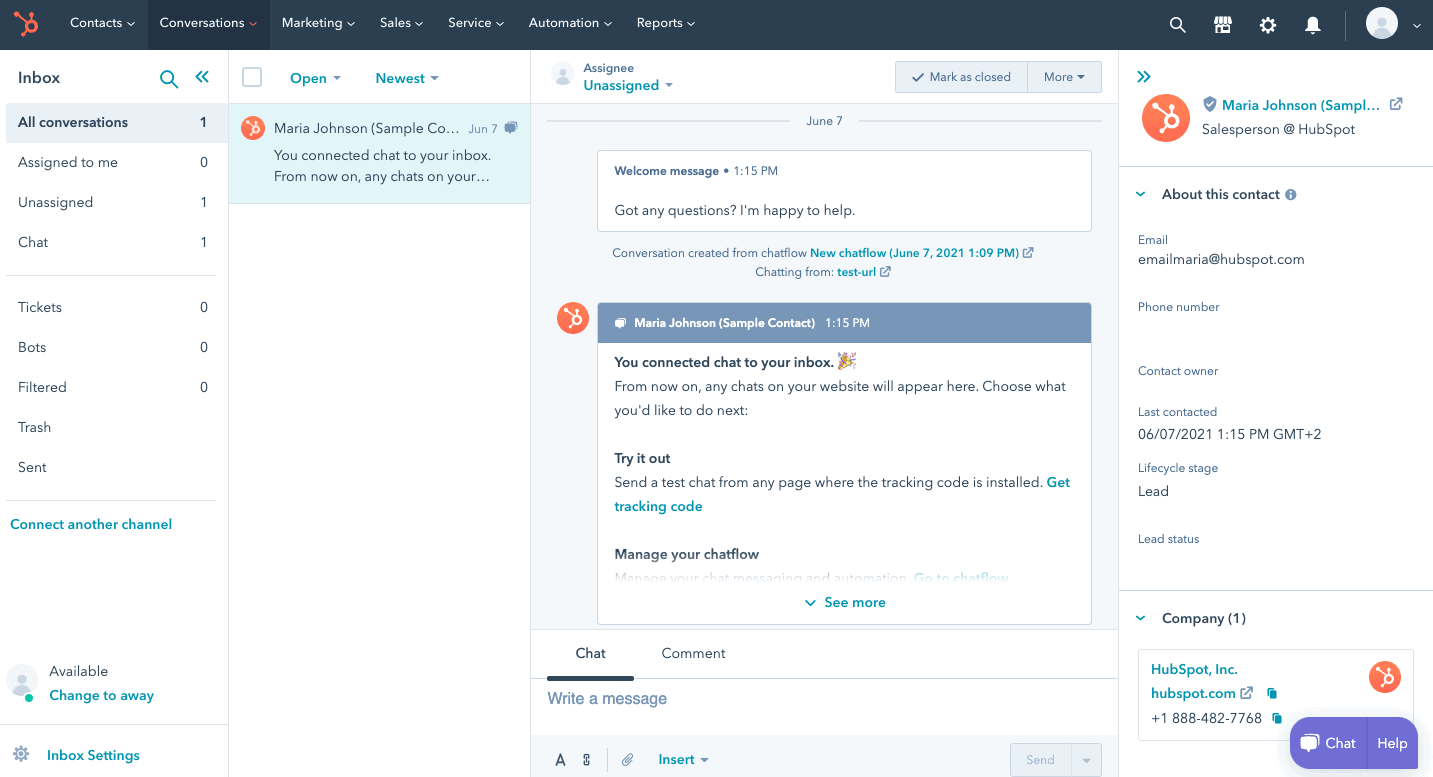Click the attachment paperclip icon
The height and width of the screenshot is (777, 1433).
(x=628, y=760)
